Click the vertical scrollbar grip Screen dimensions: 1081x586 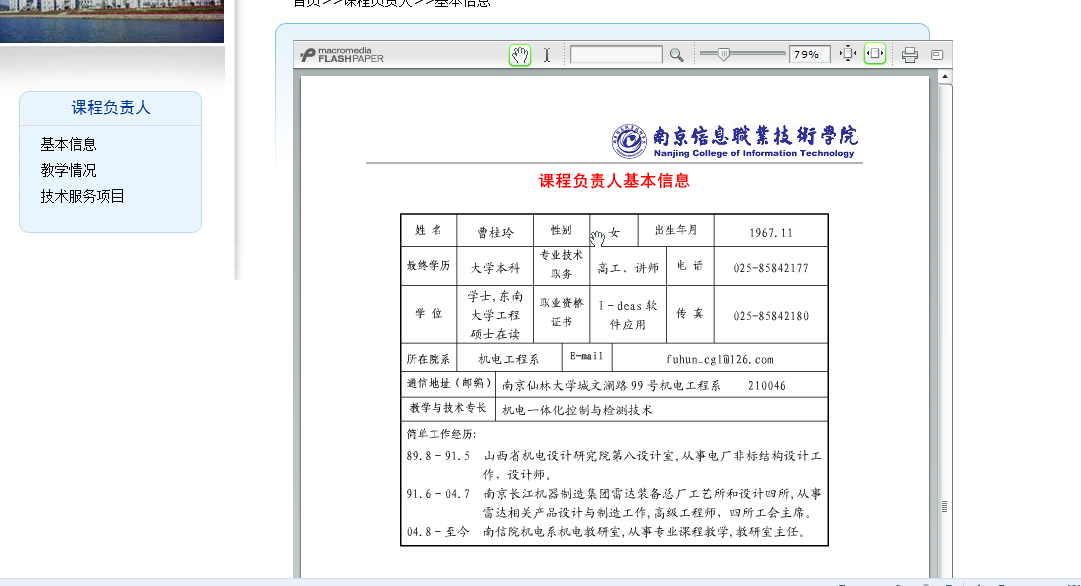[x=944, y=507]
